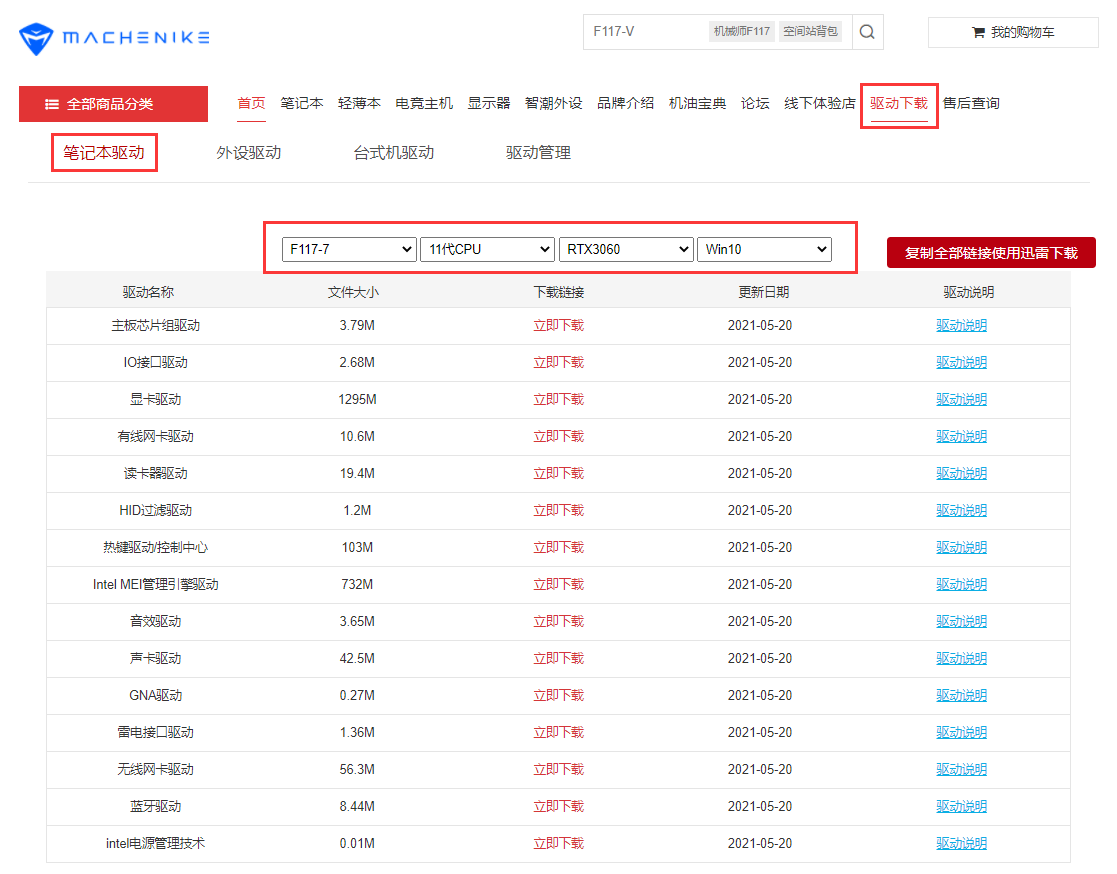Click the 1295M file size cell

[x=358, y=400]
